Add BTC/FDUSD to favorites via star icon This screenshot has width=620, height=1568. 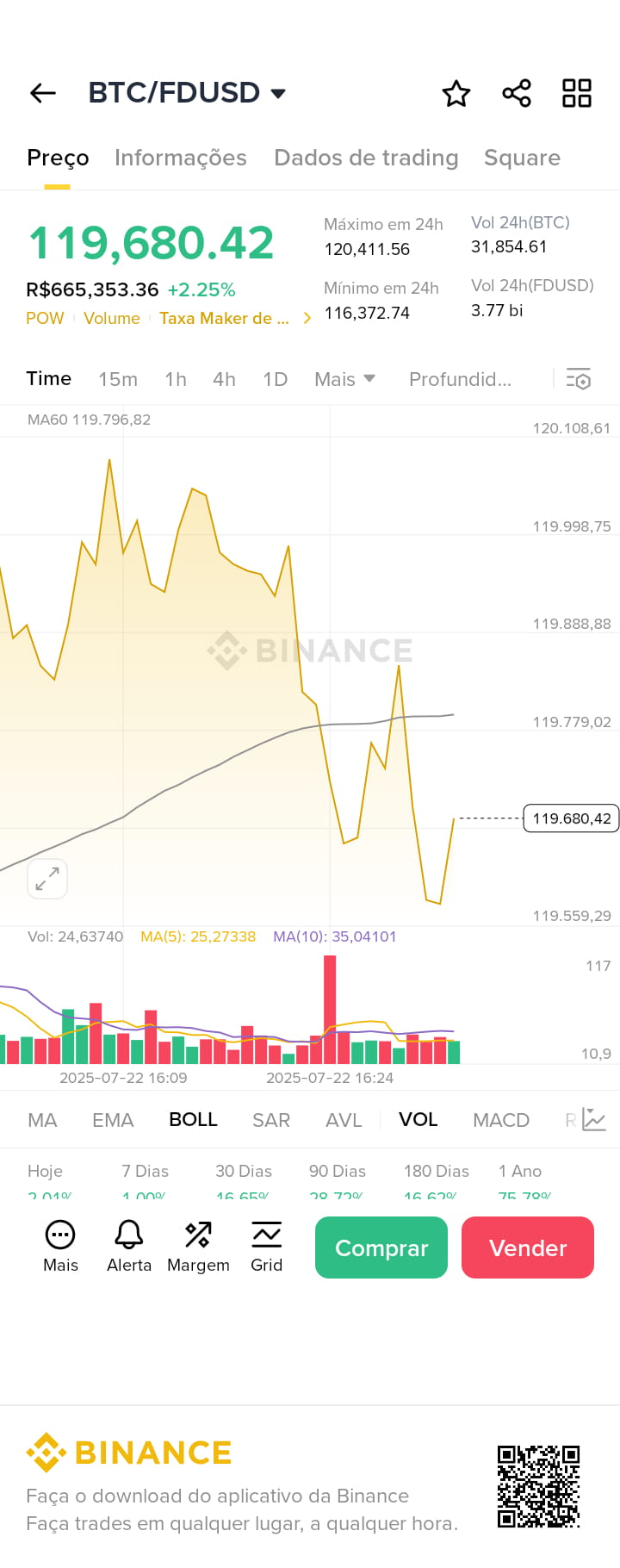click(x=456, y=93)
